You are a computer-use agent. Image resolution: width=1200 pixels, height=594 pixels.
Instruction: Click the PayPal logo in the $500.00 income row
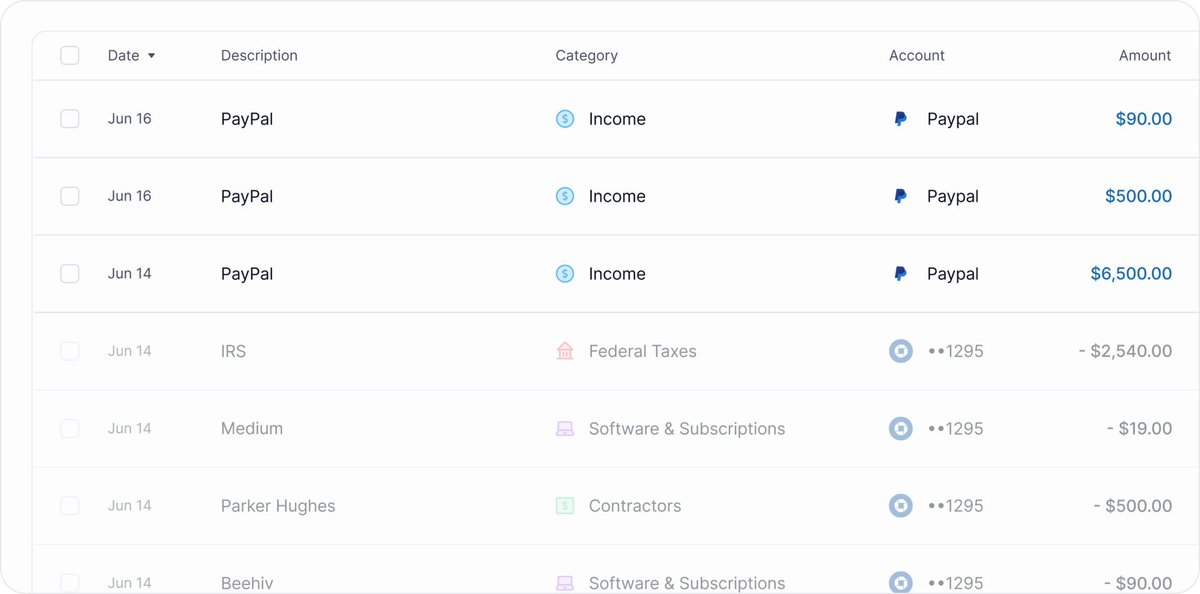click(901, 197)
